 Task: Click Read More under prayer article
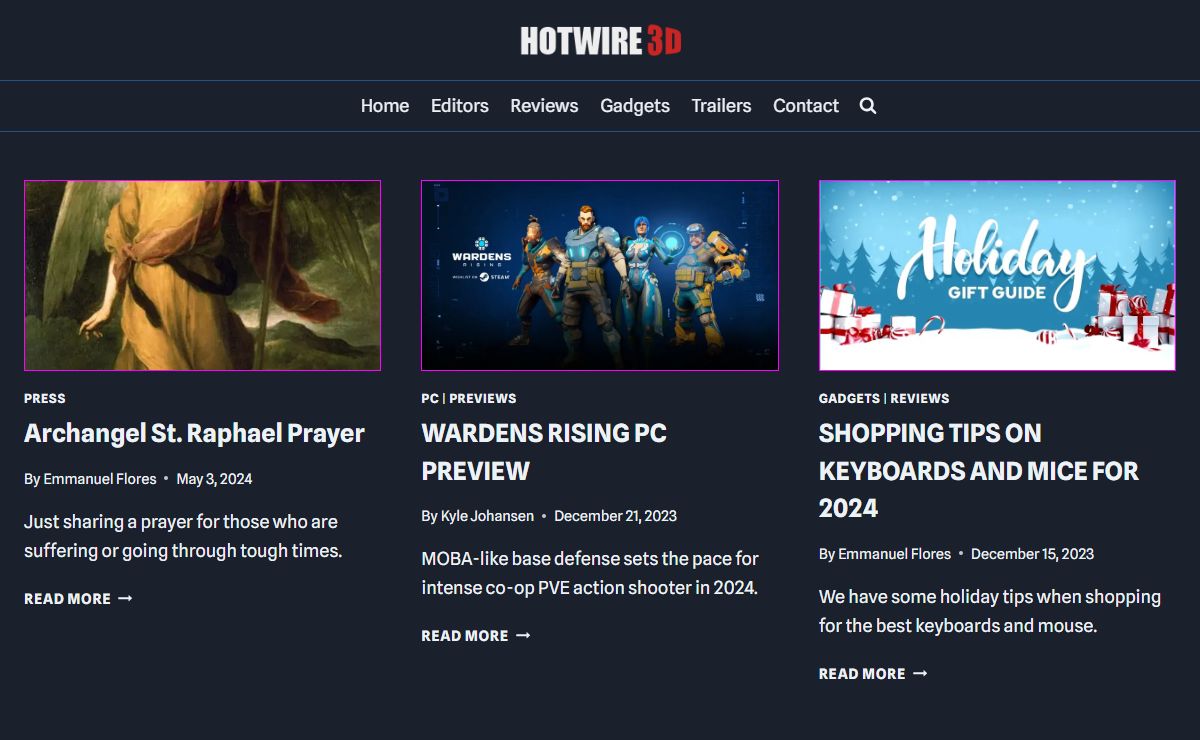pyautogui.click(x=78, y=599)
